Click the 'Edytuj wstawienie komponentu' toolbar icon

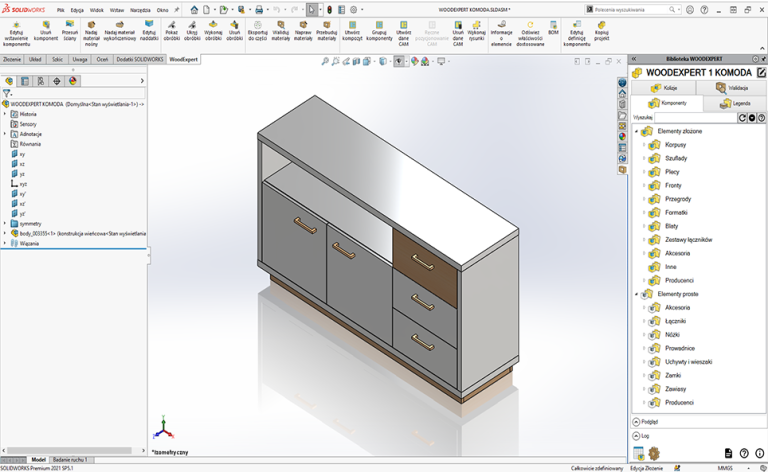coord(16,24)
